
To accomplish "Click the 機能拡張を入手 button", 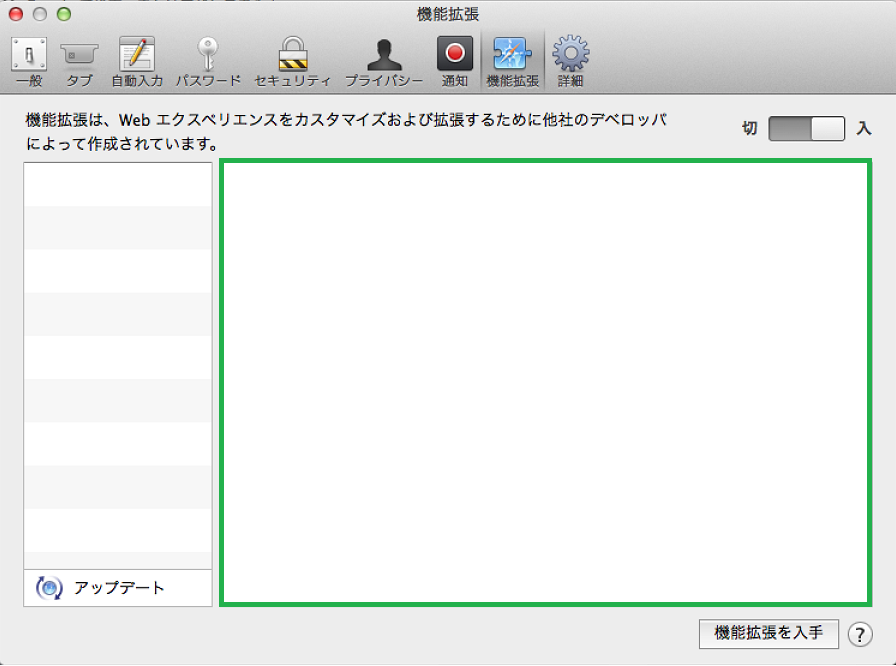I will tap(768, 633).
